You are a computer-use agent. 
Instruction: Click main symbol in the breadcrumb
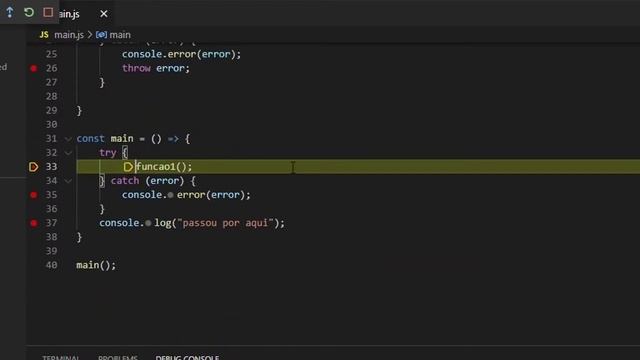pyautogui.click(x=120, y=35)
